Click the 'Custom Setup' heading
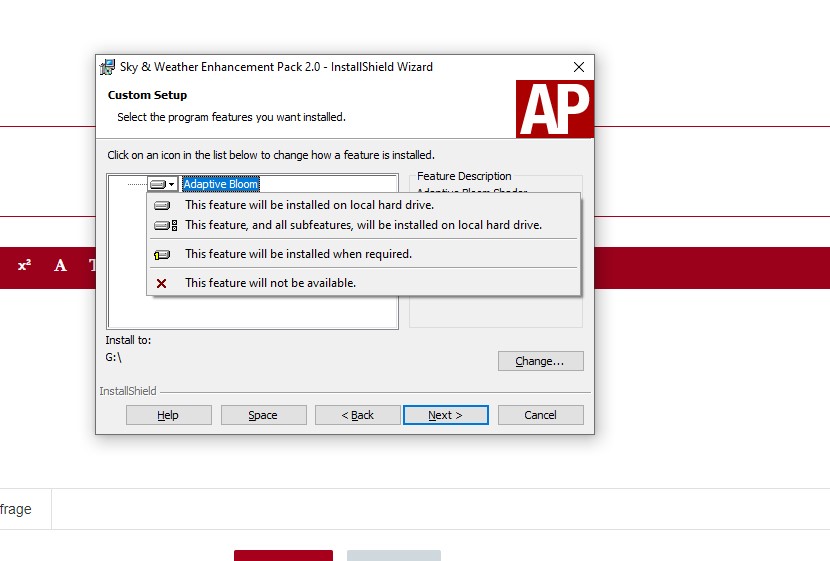The image size is (830, 561). (147, 95)
